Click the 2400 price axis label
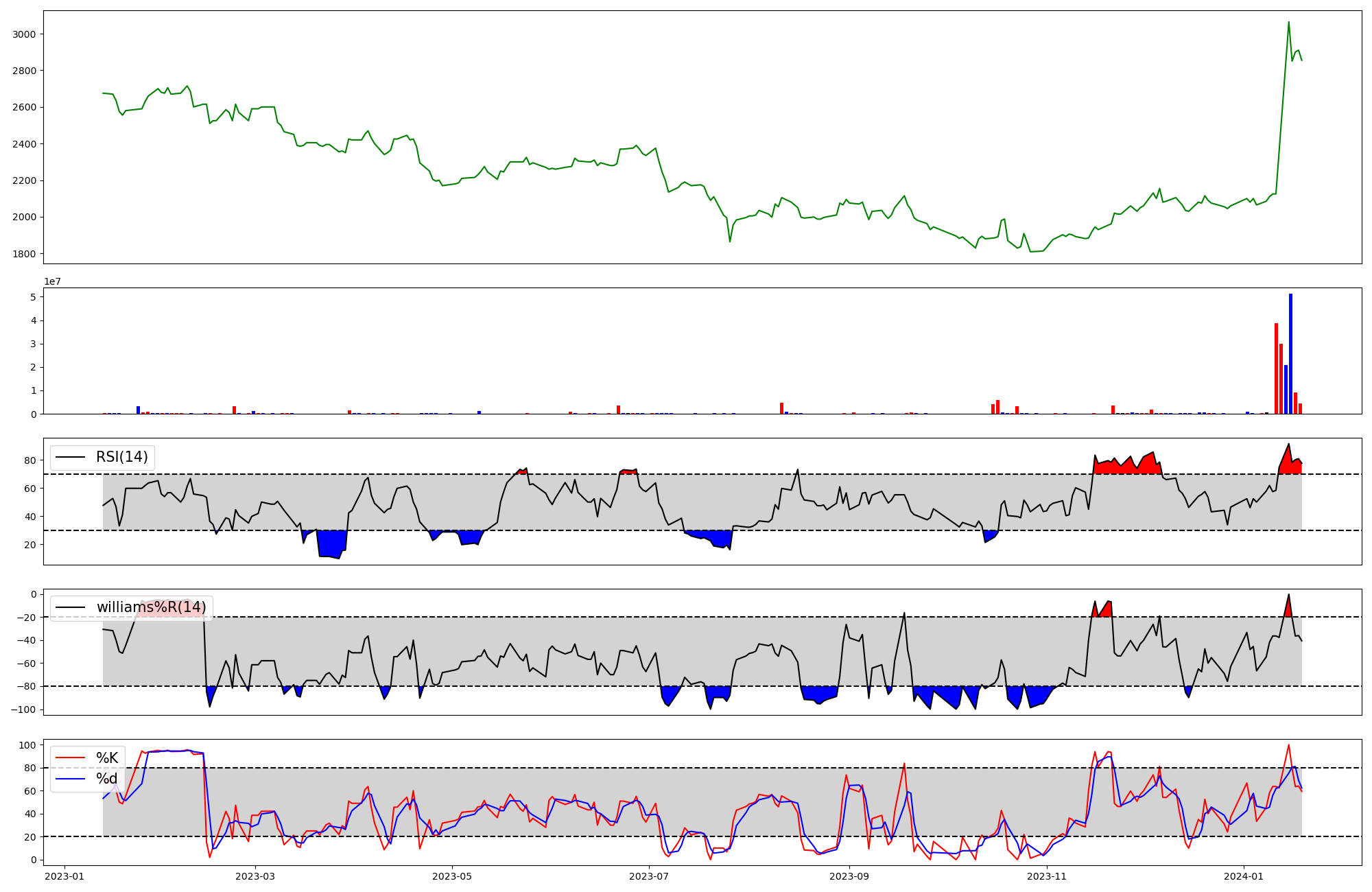The image size is (1372, 892). pyautogui.click(x=25, y=144)
